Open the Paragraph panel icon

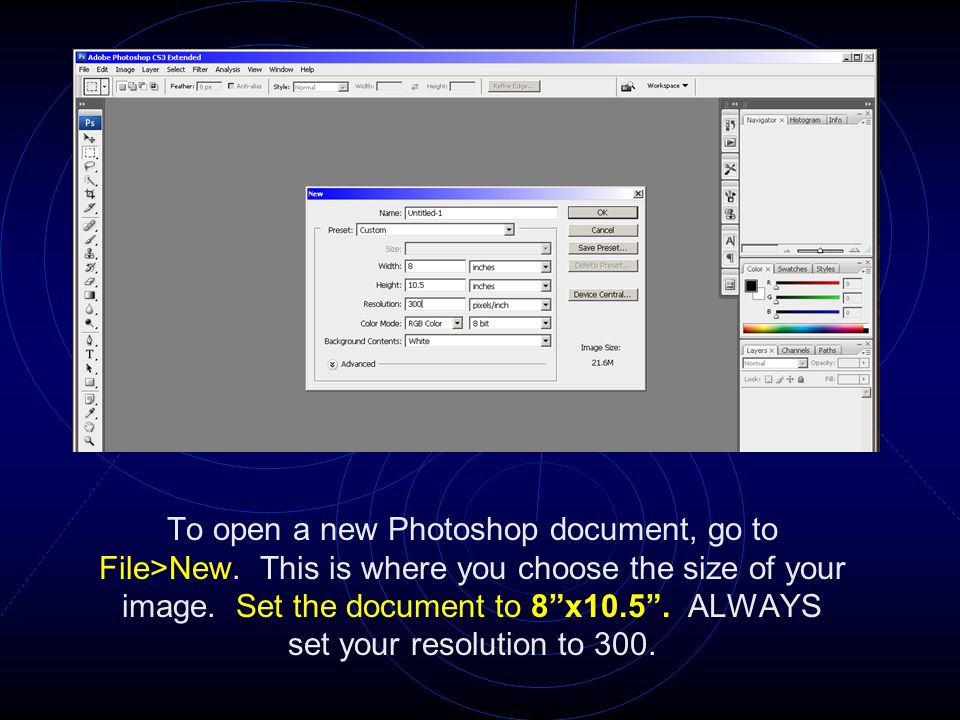click(730, 258)
